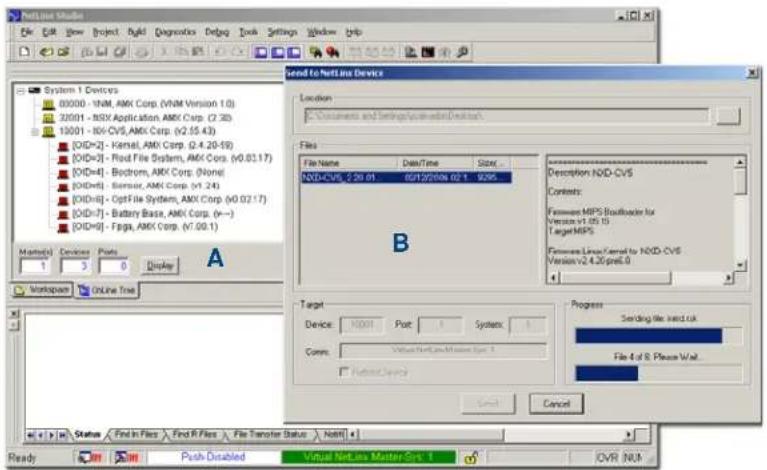Click the first red status bar connection icon

tap(90, 457)
